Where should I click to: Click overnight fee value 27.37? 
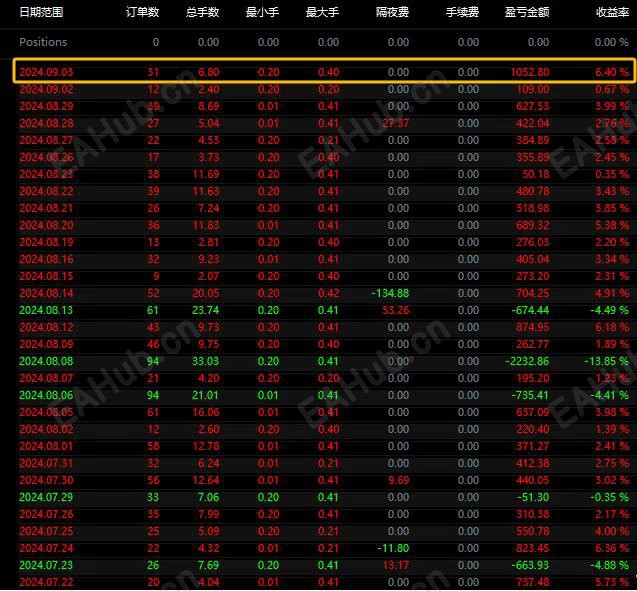(395, 123)
